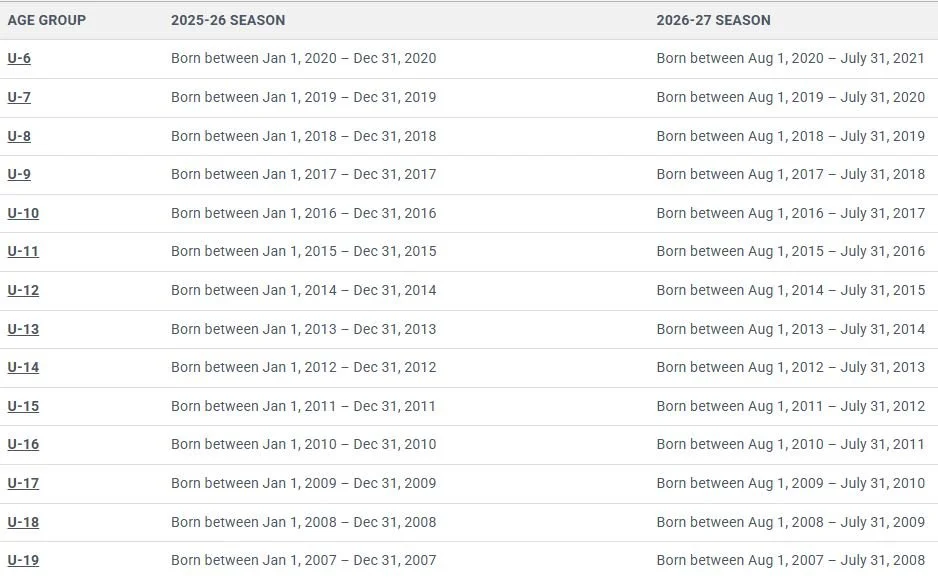Follow the U-17 link
This screenshot has width=938, height=579.
click(x=23, y=483)
